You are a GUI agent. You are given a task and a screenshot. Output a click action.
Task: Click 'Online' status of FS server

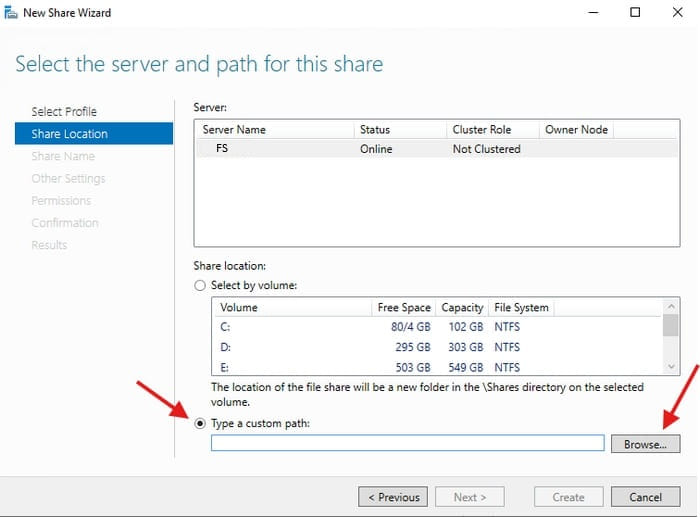point(376,149)
